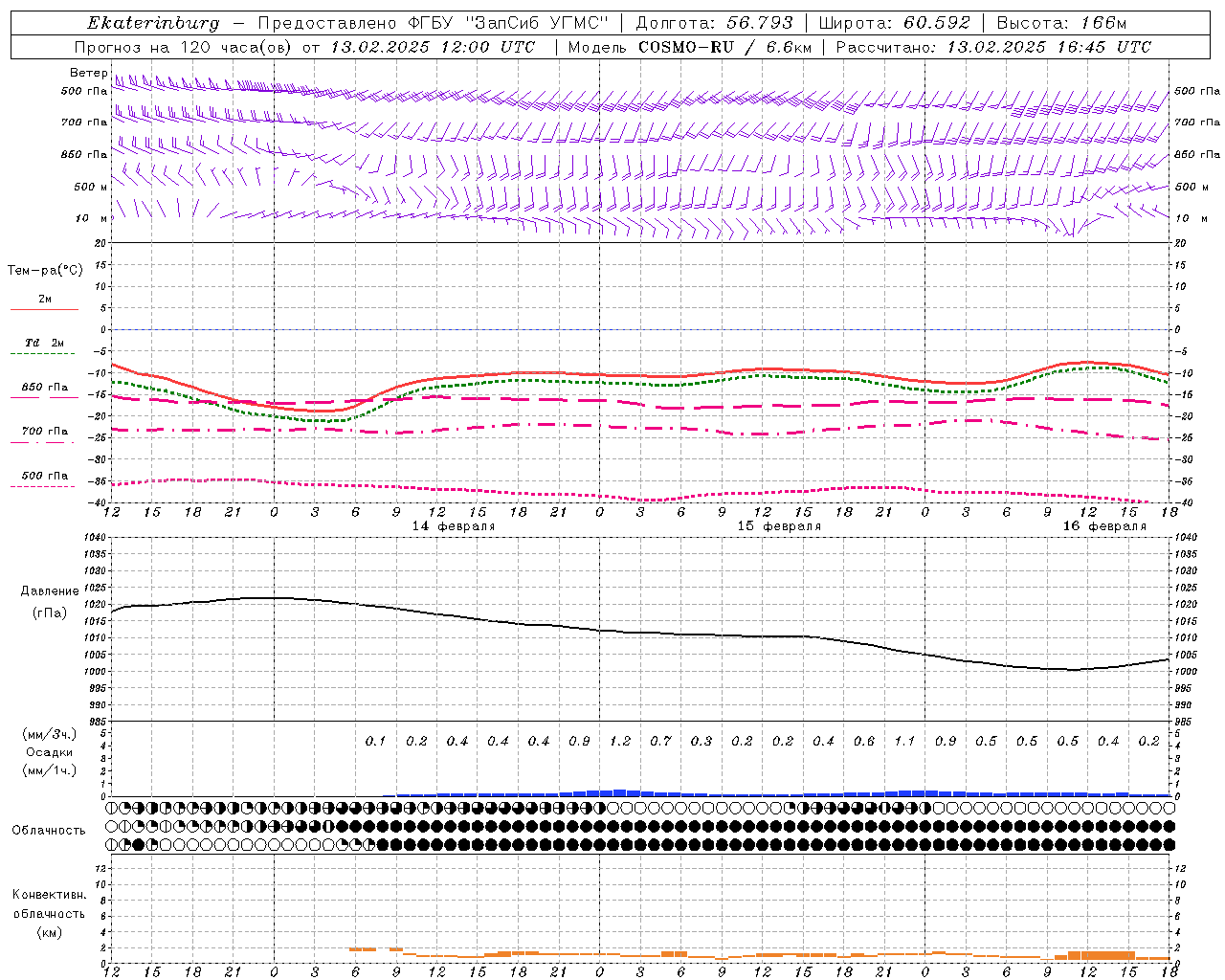This screenshot has width=1225, height=980.
Task: Click the Осадки precipitation label
Action: pyautogui.click(x=50, y=752)
